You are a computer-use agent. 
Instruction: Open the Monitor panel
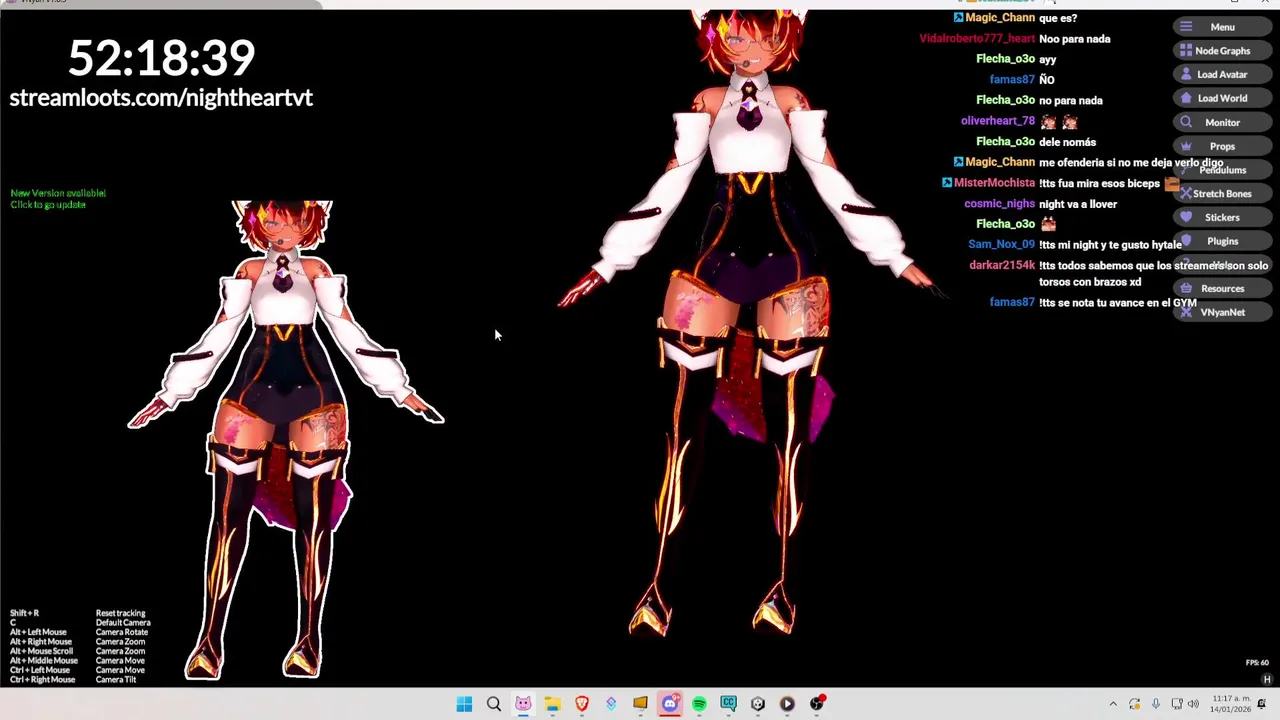click(x=1222, y=123)
